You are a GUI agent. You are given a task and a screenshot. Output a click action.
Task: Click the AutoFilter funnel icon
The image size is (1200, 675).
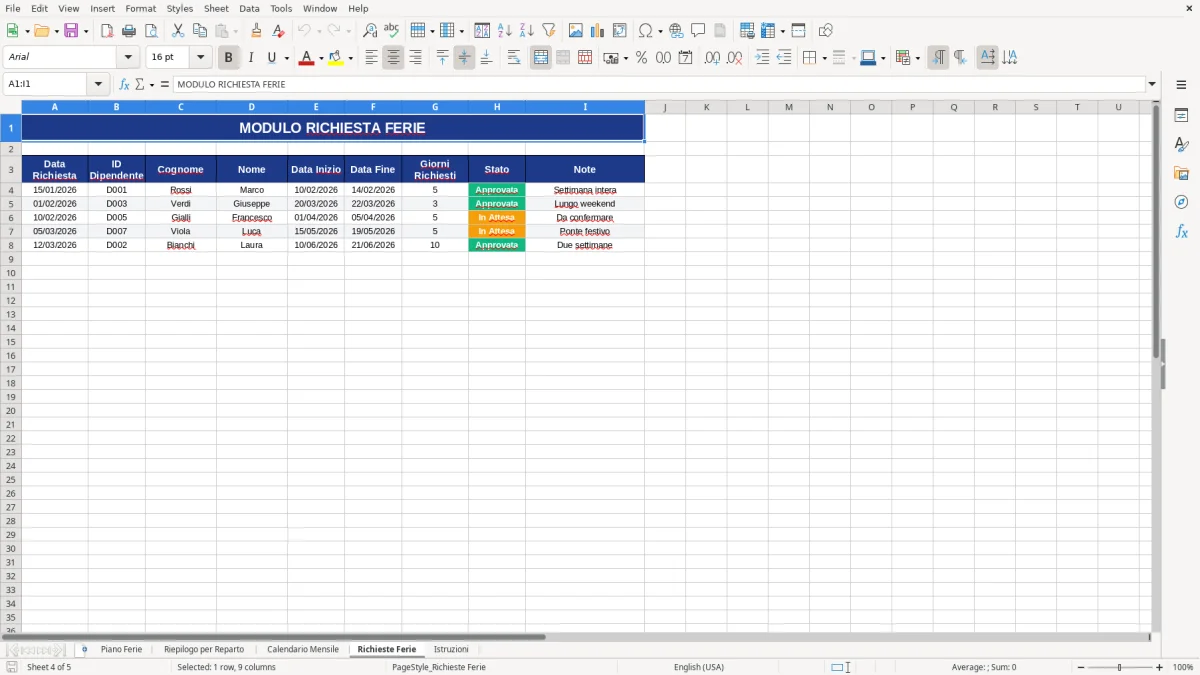tap(549, 31)
